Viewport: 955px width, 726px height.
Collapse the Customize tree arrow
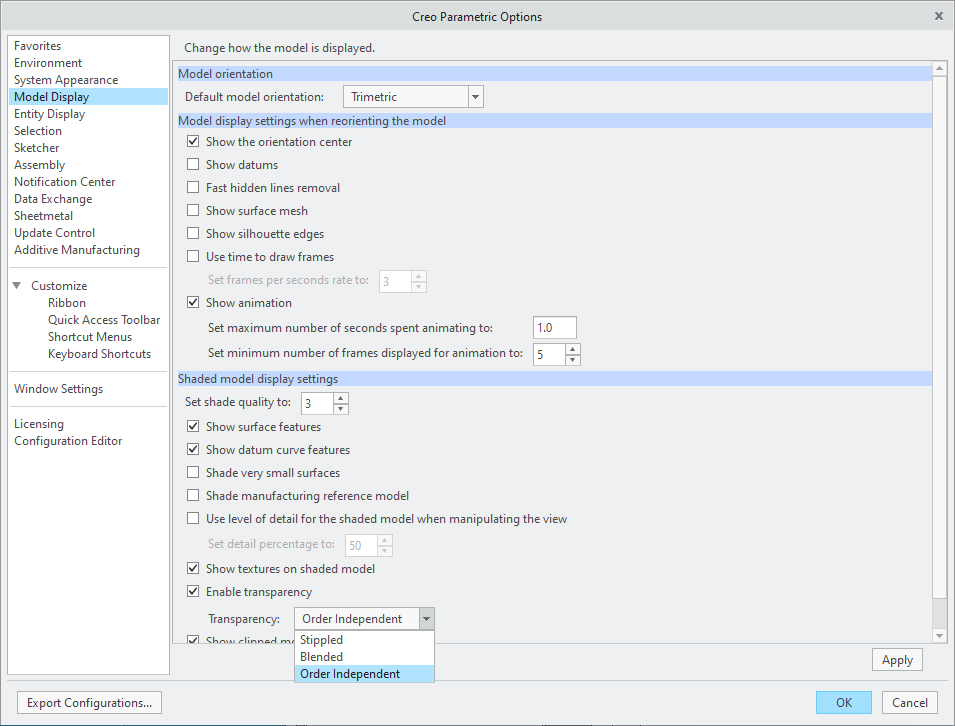click(x=17, y=286)
